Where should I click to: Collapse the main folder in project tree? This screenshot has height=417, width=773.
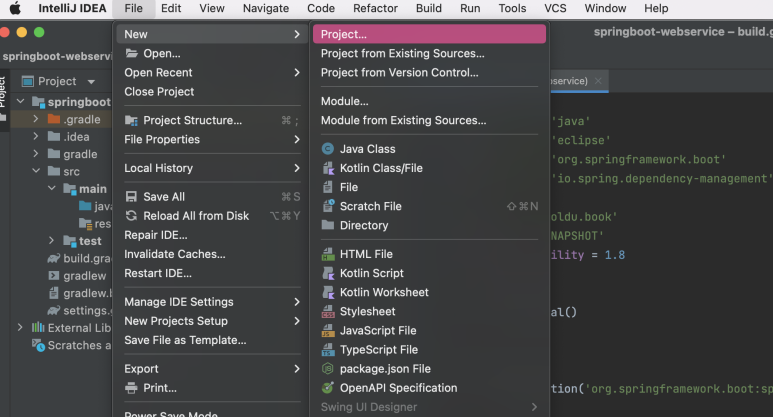coord(52,188)
